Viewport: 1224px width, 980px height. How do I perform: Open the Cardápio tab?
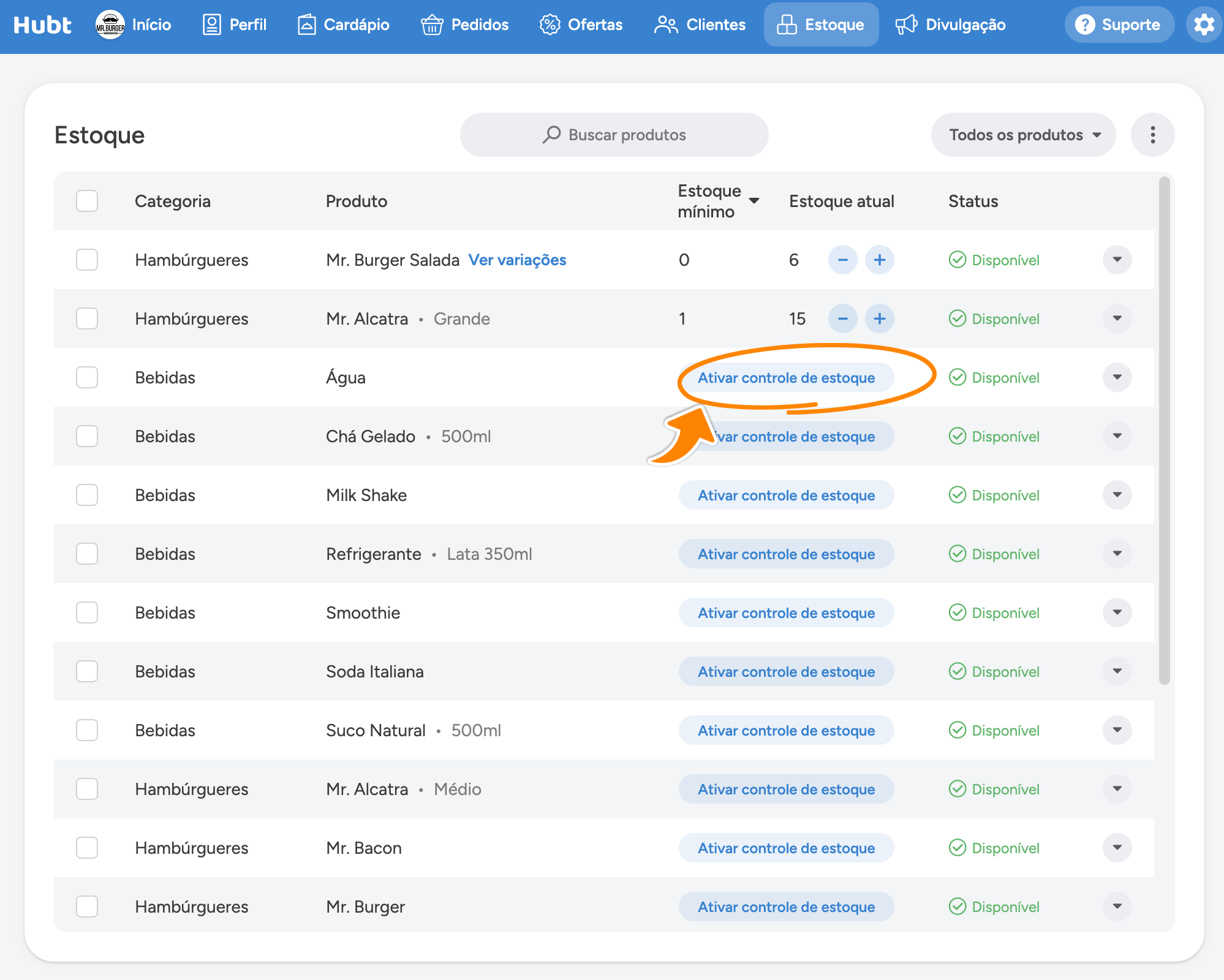coord(343,24)
